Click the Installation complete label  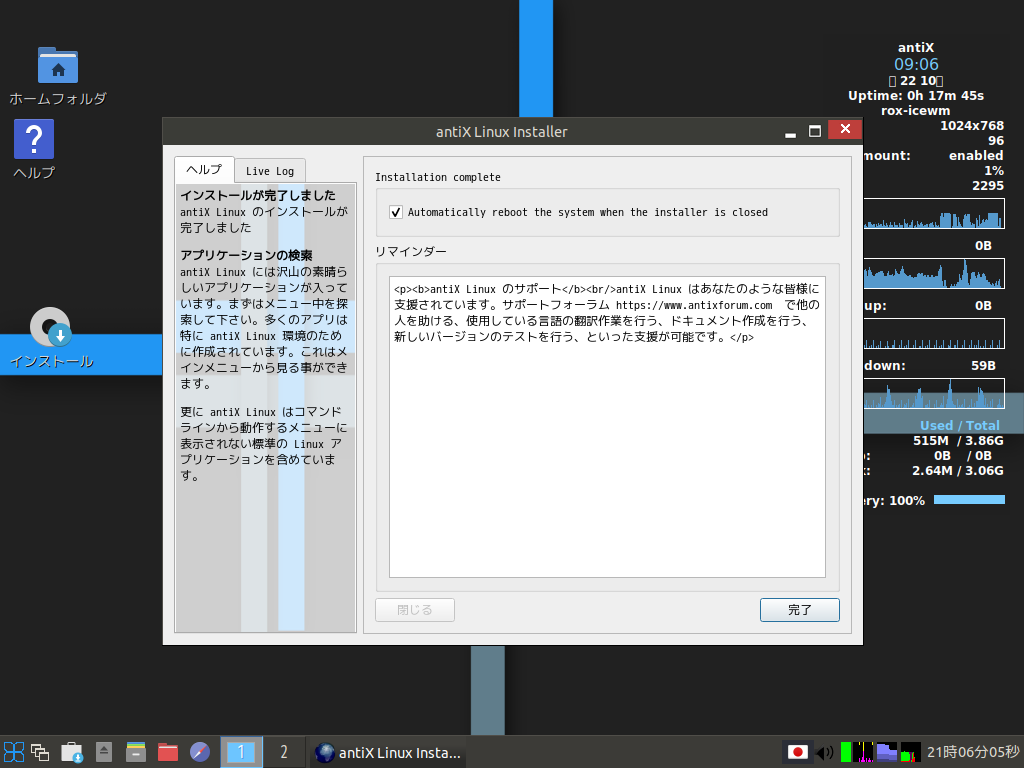click(438, 177)
